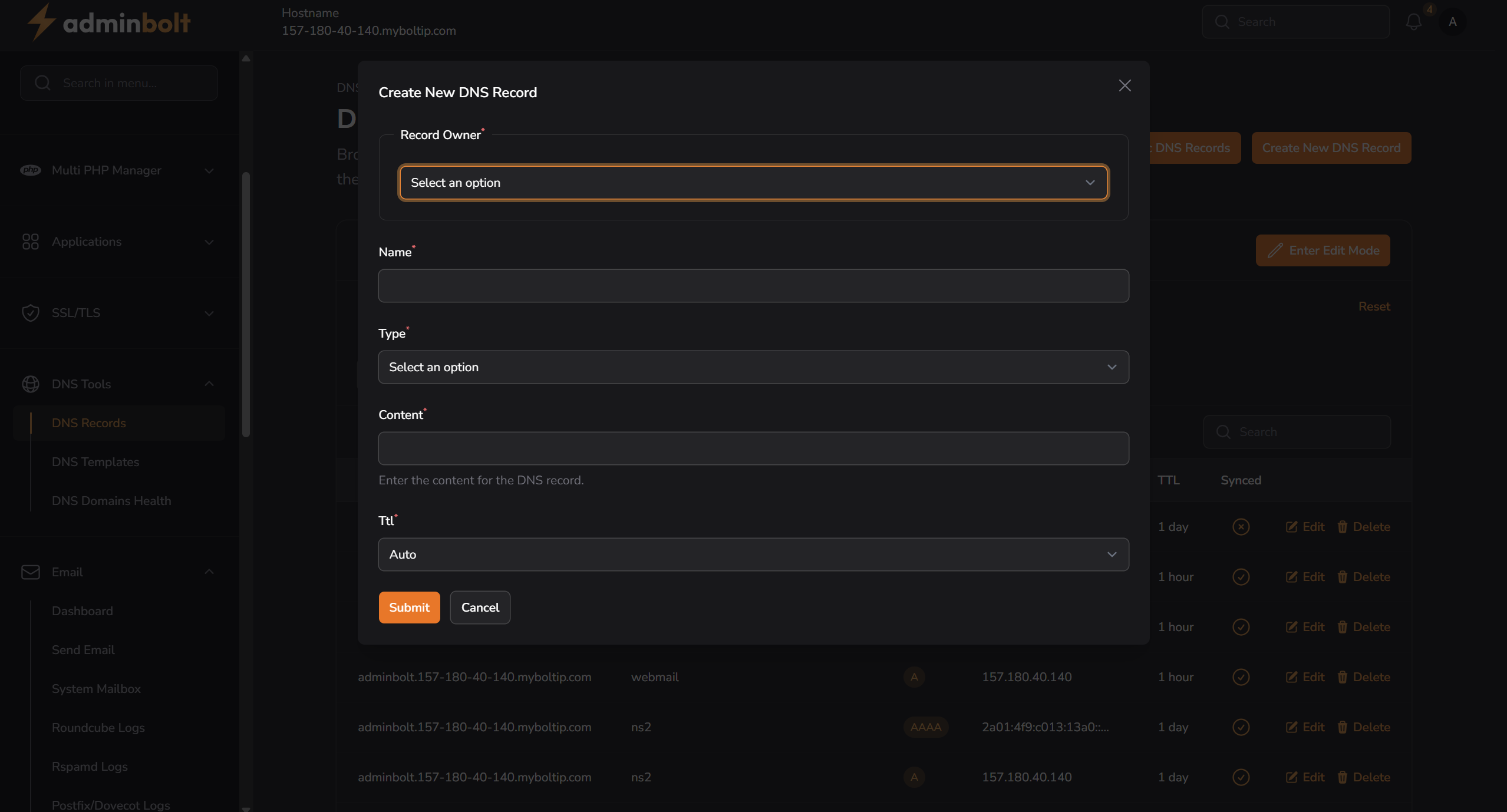This screenshot has height=812, width=1507.
Task: Click the adminbolt lightning logo
Action: pyautogui.click(x=41, y=21)
